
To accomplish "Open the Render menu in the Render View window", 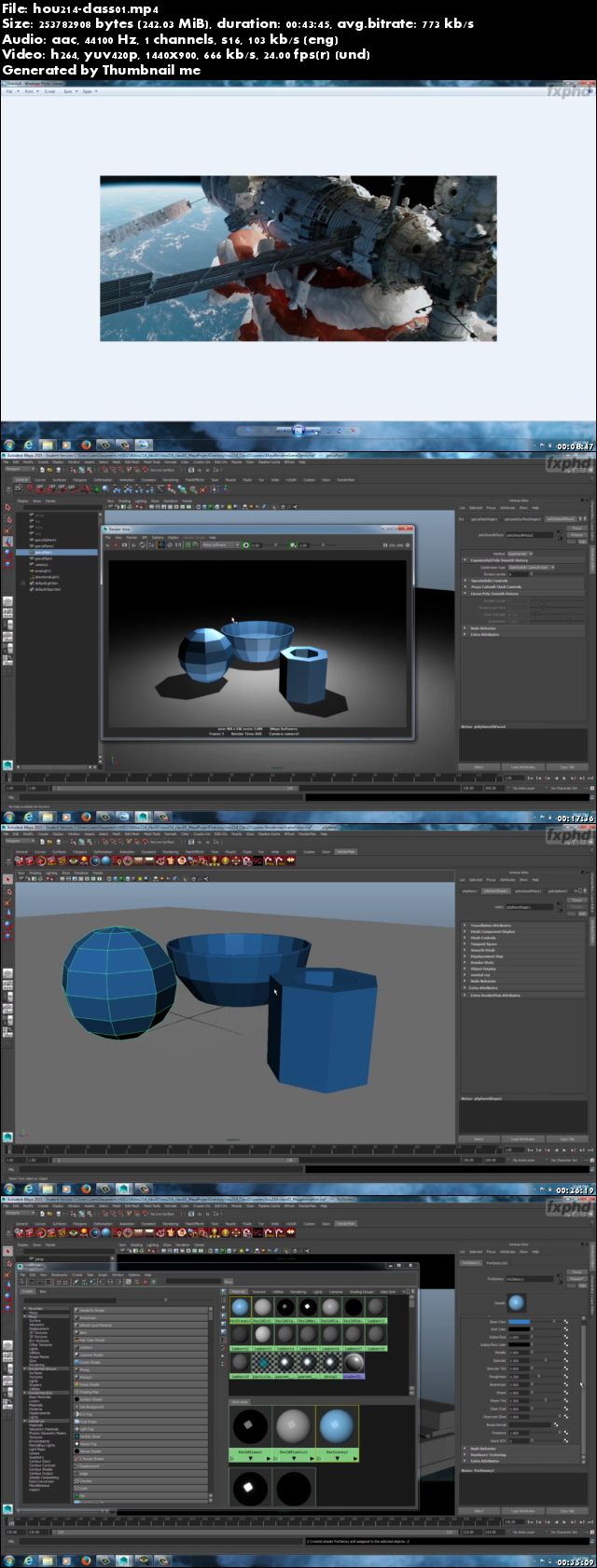I will click(x=132, y=538).
